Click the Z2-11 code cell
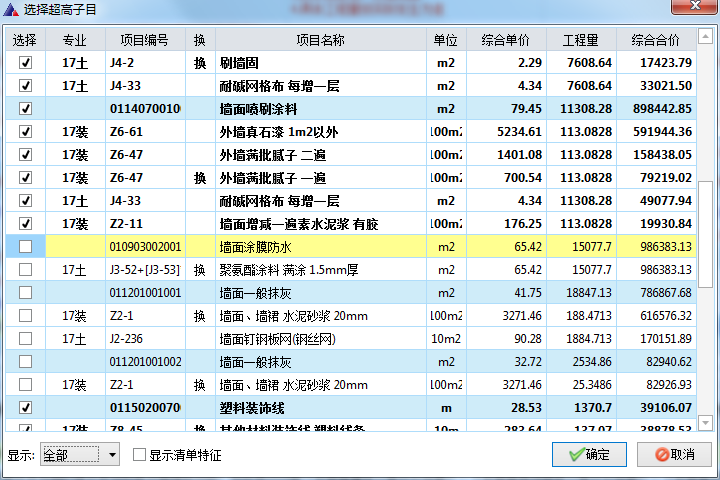This screenshot has width=720, height=480. coord(145,224)
